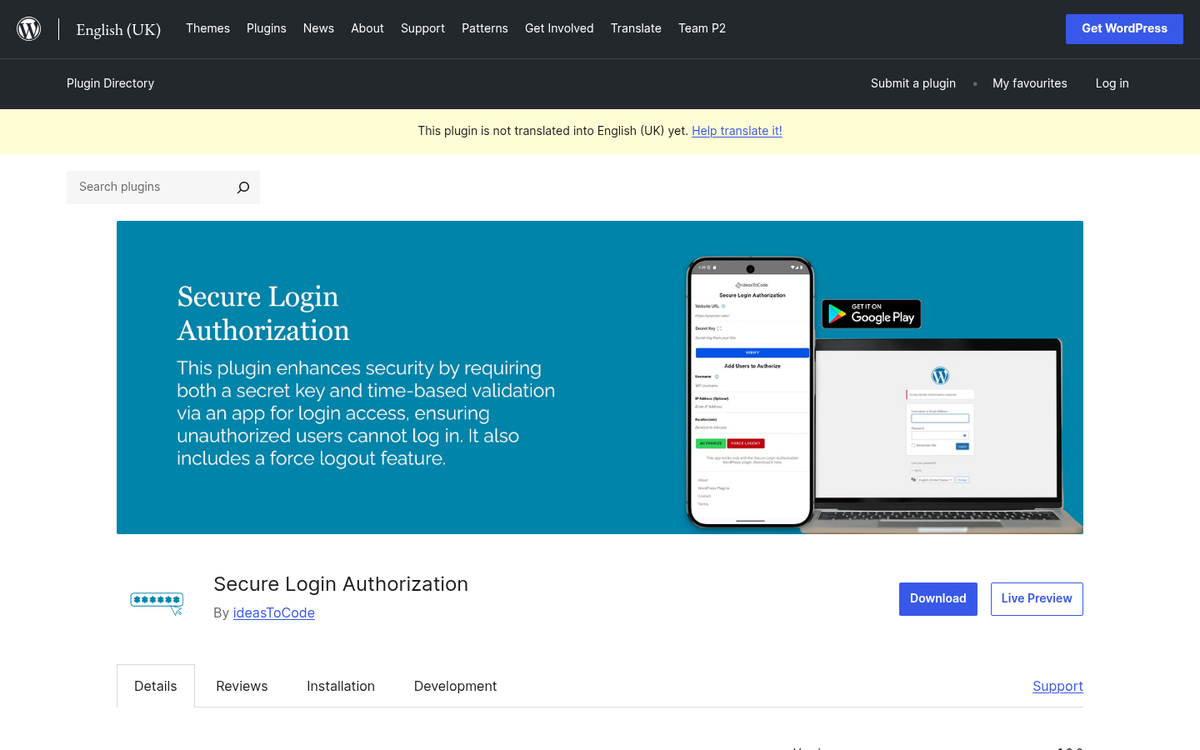Open the Patterns section
The height and width of the screenshot is (750, 1200).
[485, 28]
